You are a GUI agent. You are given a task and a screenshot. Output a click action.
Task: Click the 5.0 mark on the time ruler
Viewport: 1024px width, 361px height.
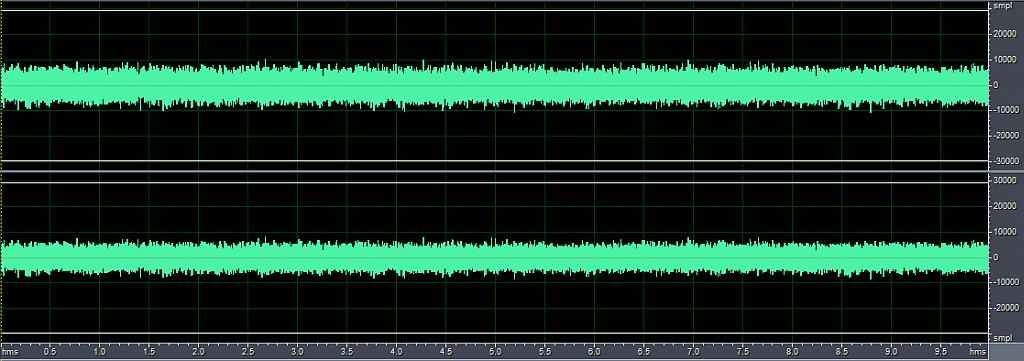point(495,351)
